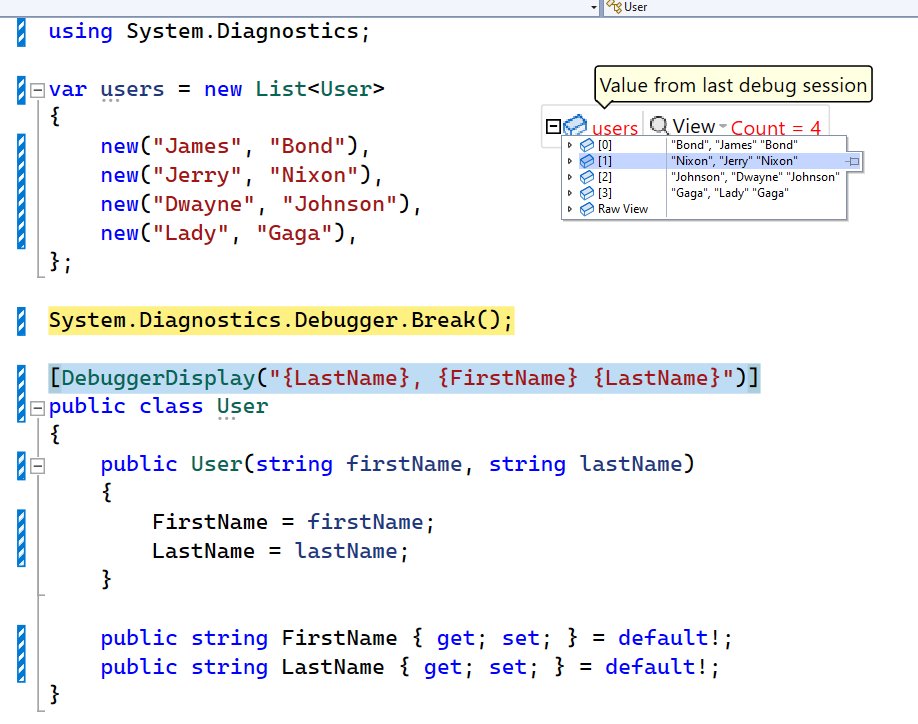Click the "Jerry" string literal in the code
The width and height of the screenshot is (918, 724).
point(197,175)
